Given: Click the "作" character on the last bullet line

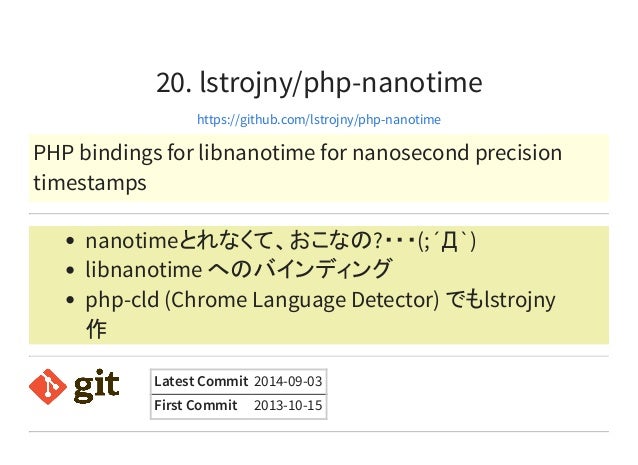Looking at the screenshot, I should (x=96, y=329).
